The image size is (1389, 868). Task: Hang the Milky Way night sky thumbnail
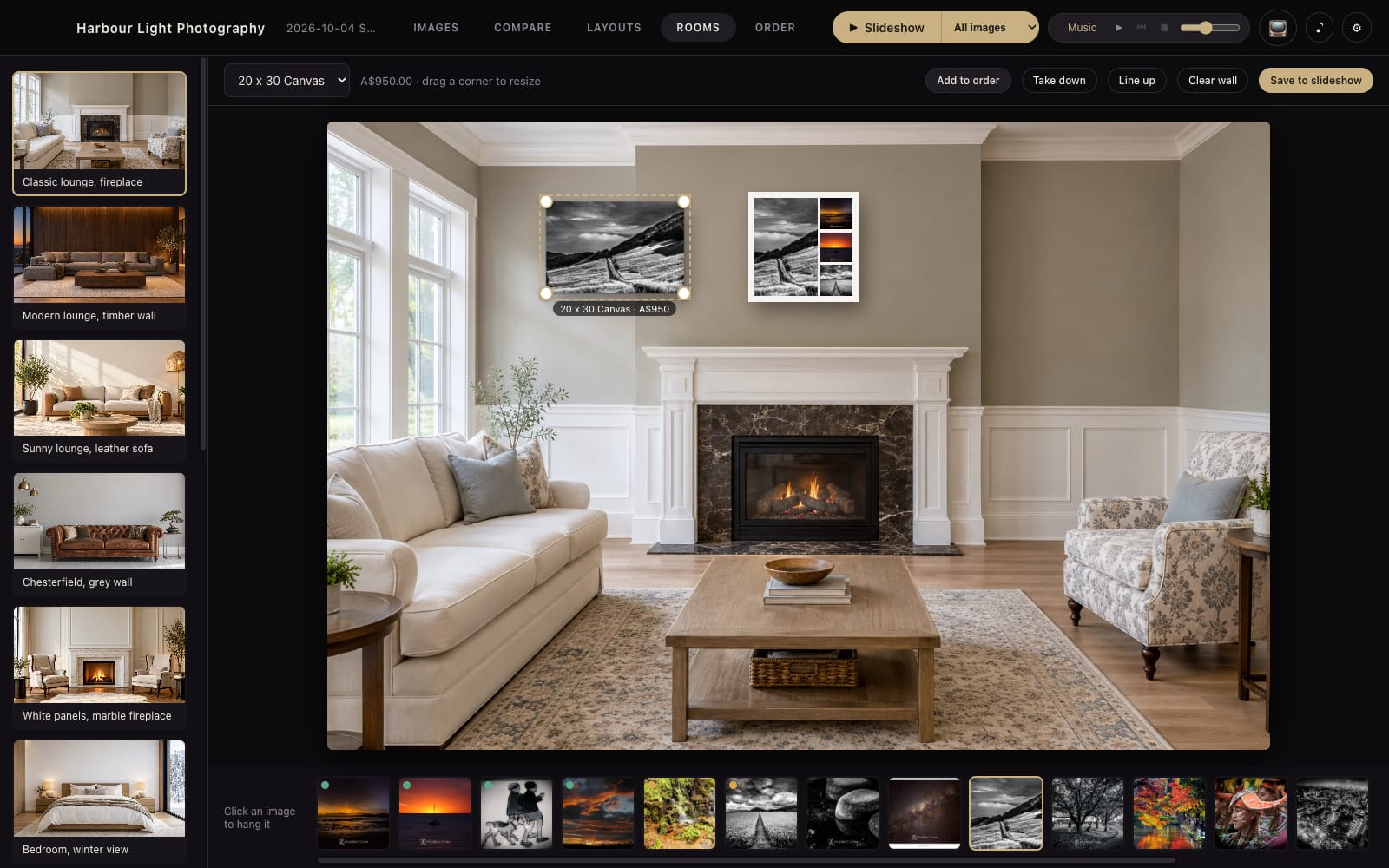point(924,812)
